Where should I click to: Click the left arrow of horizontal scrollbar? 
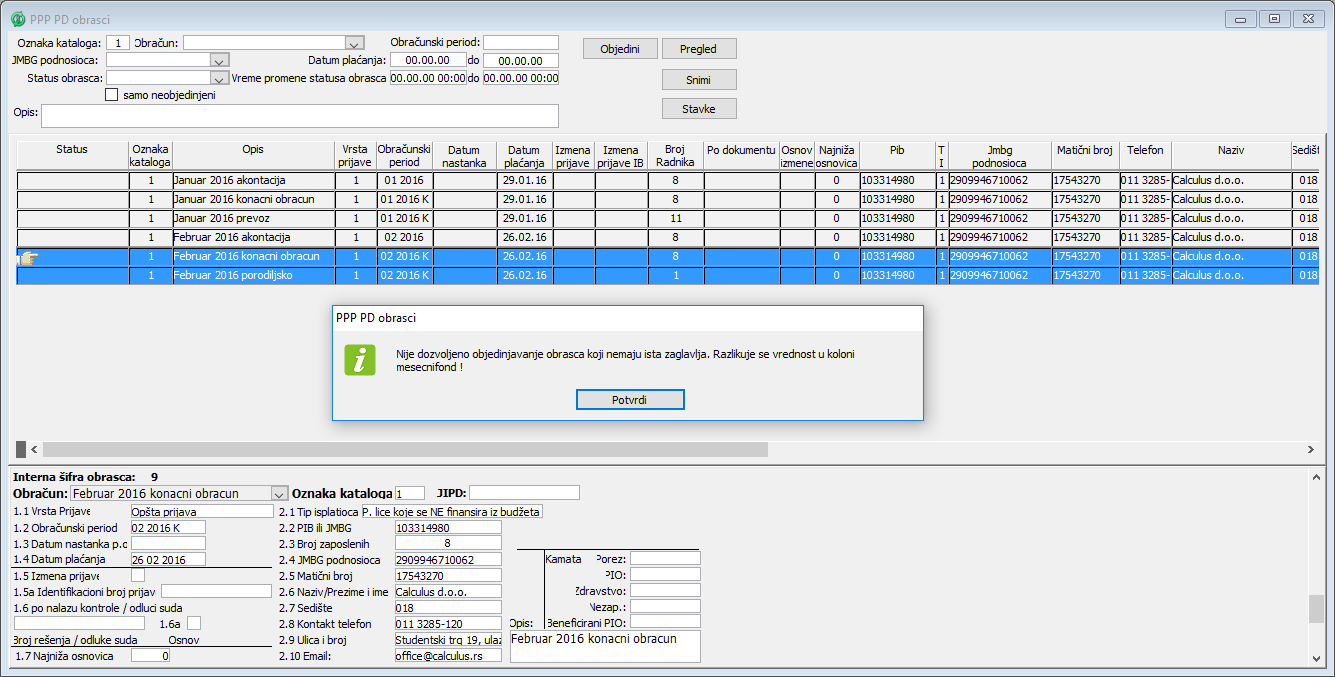(33, 450)
